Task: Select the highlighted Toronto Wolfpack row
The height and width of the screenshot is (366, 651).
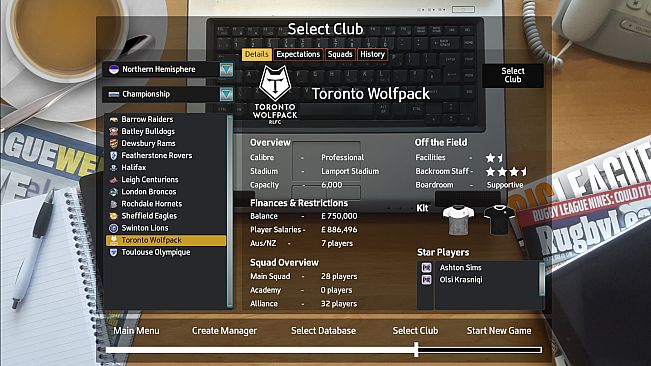Action: pos(166,240)
